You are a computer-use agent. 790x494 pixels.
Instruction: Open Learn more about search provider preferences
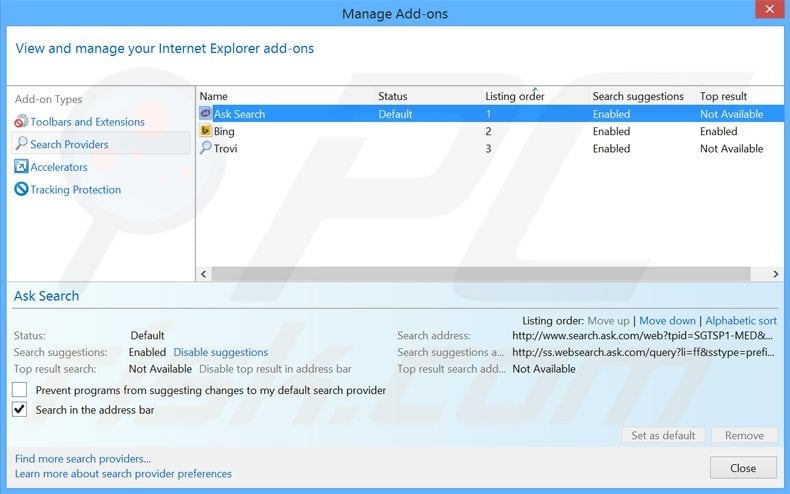click(123, 474)
